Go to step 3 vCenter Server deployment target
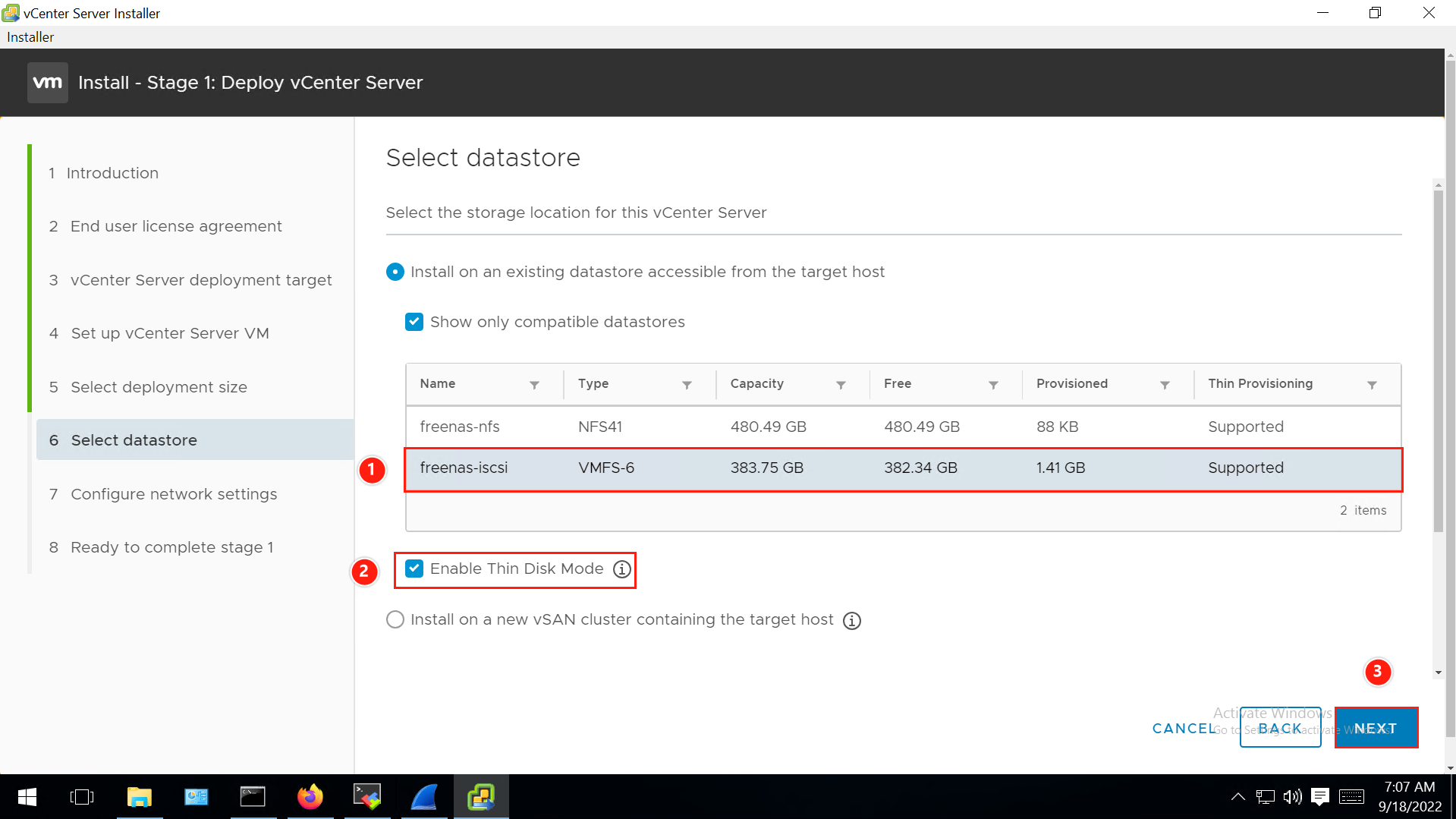Image resolution: width=1456 pixels, height=819 pixels. pyautogui.click(x=190, y=280)
